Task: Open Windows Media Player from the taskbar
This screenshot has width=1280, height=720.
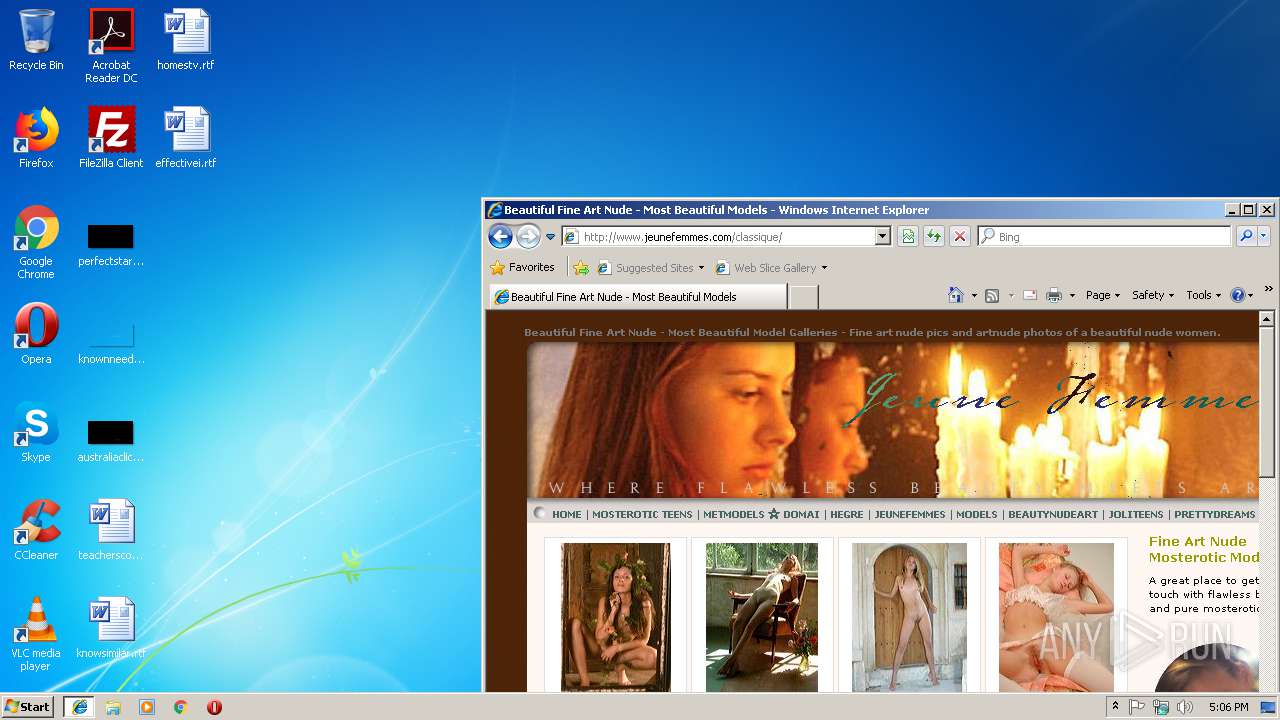Action: point(147,707)
